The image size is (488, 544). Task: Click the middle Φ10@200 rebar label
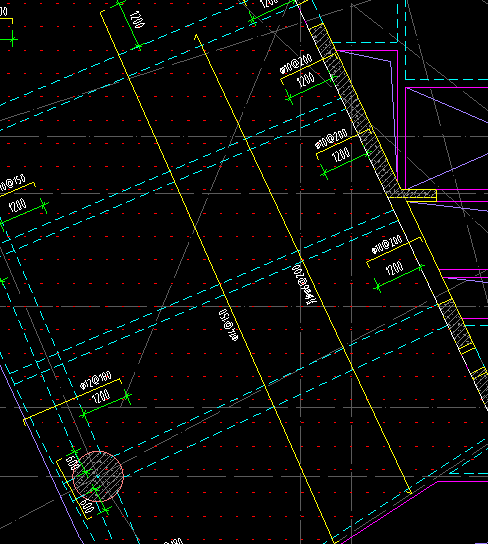331,139
